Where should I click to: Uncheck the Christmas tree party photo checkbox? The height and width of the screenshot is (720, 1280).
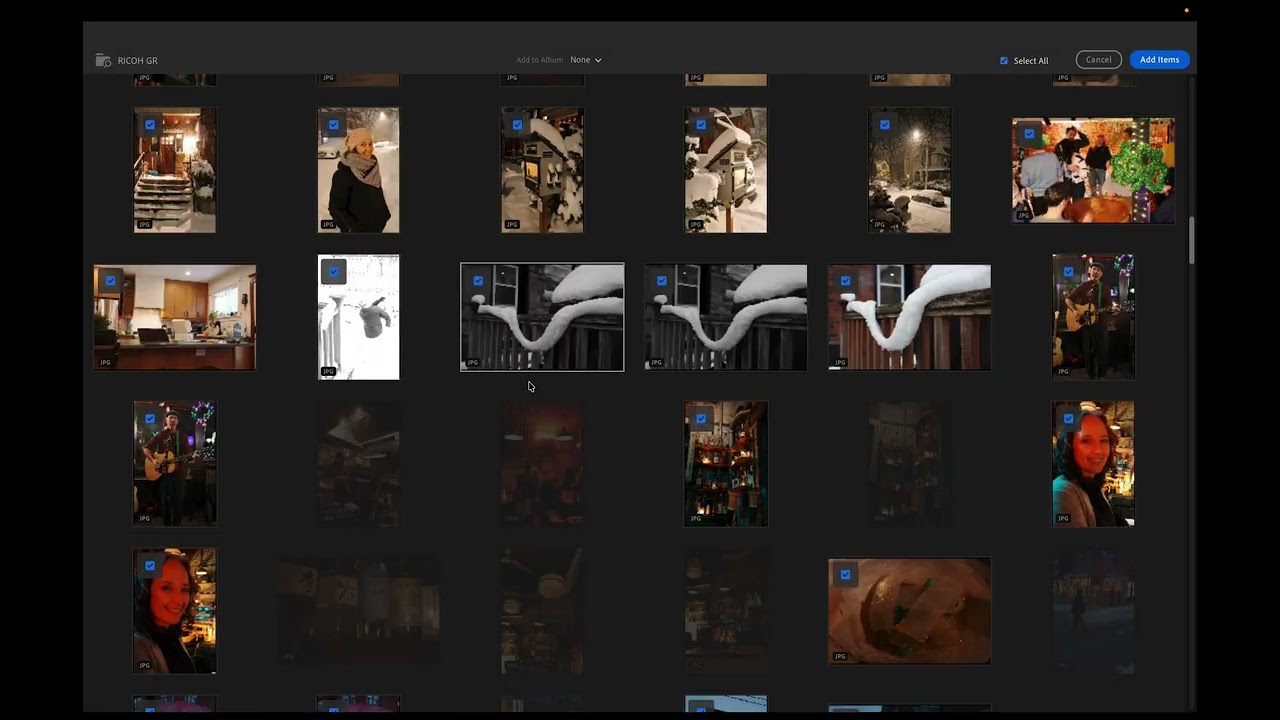(x=1029, y=134)
